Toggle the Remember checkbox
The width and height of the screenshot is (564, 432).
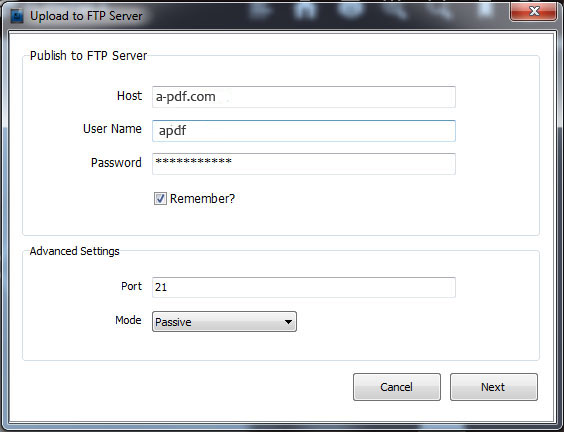160,199
